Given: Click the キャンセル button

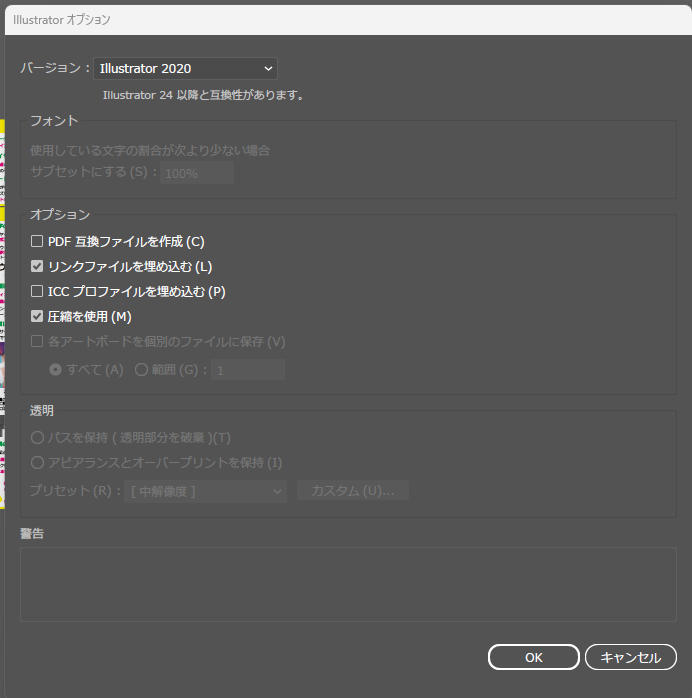Looking at the screenshot, I should (x=630, y=657).
